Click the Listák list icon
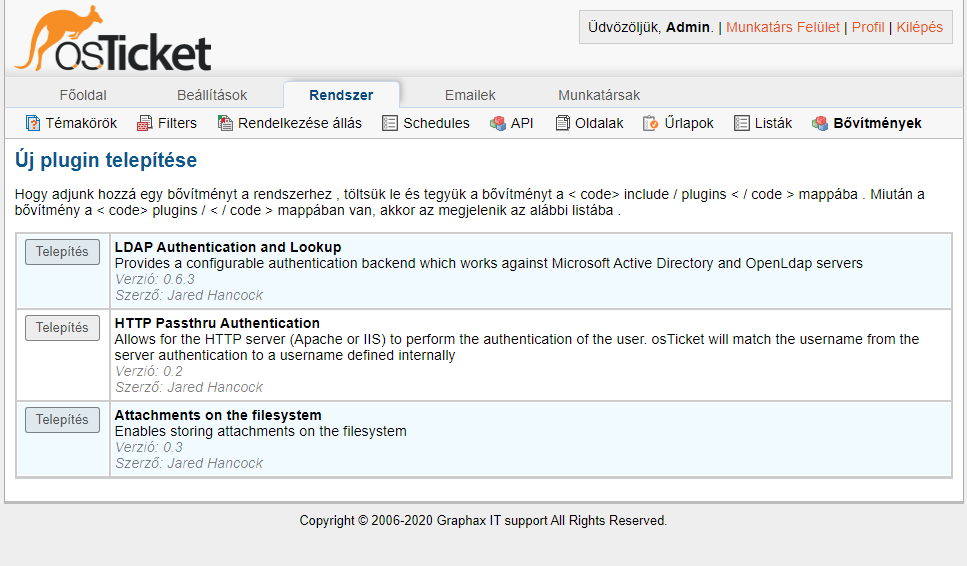Screen dimensions: 967x566 coord(741,123)
